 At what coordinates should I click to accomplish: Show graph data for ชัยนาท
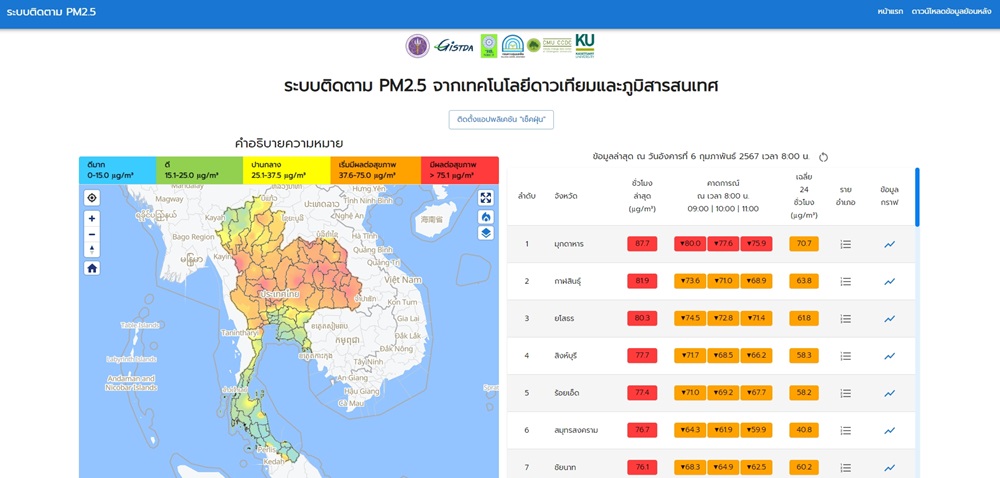[x=890, y=467]
